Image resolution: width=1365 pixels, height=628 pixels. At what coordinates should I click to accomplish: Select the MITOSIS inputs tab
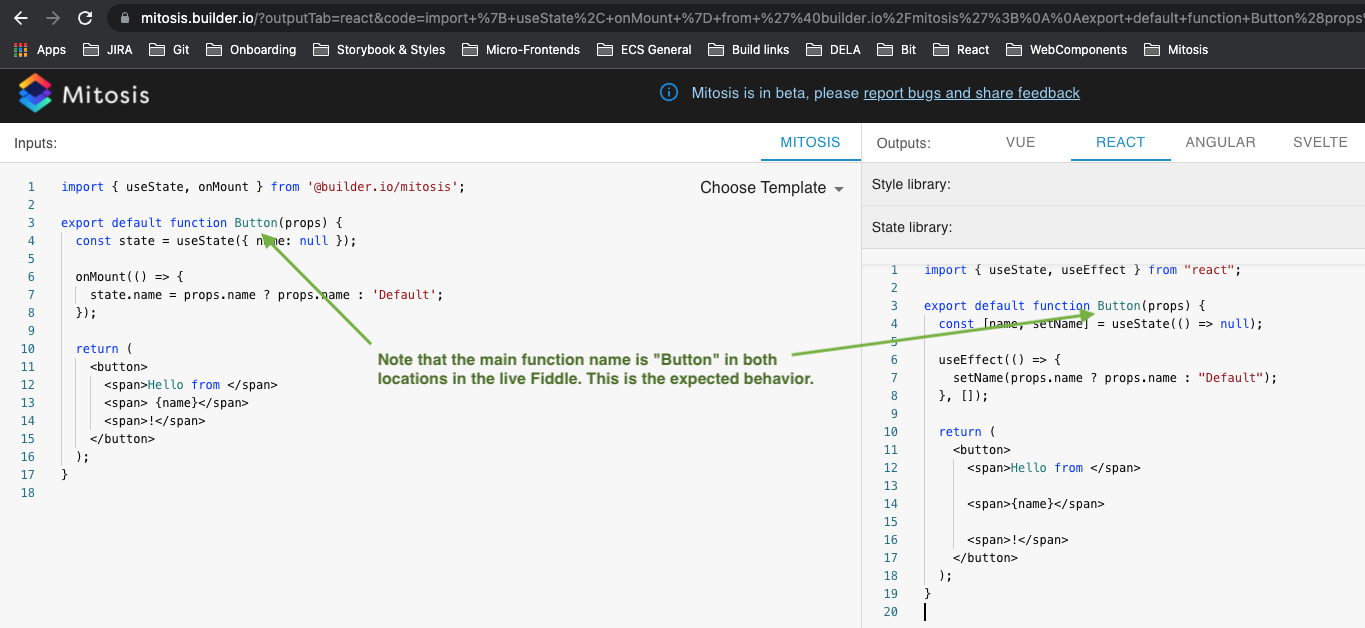tap(810, 142)
